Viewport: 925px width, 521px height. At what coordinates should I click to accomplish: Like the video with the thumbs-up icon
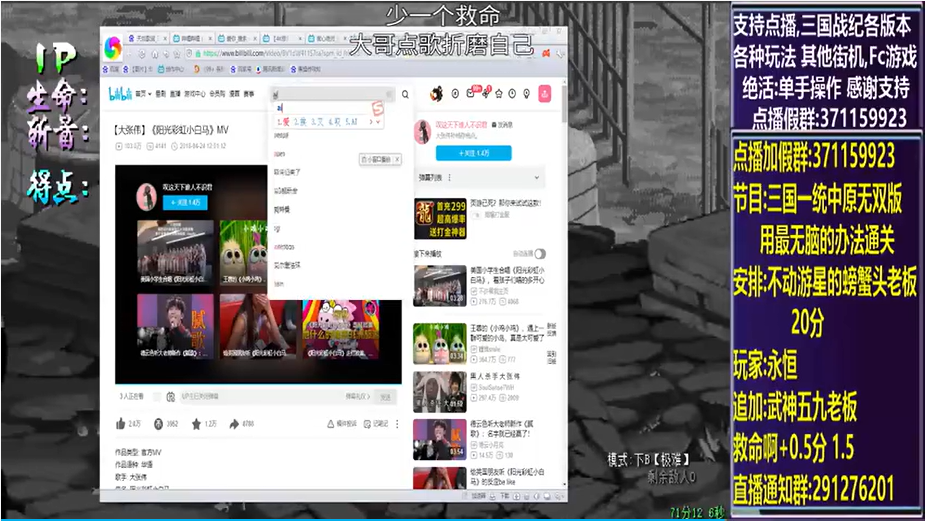coord(121,423)
